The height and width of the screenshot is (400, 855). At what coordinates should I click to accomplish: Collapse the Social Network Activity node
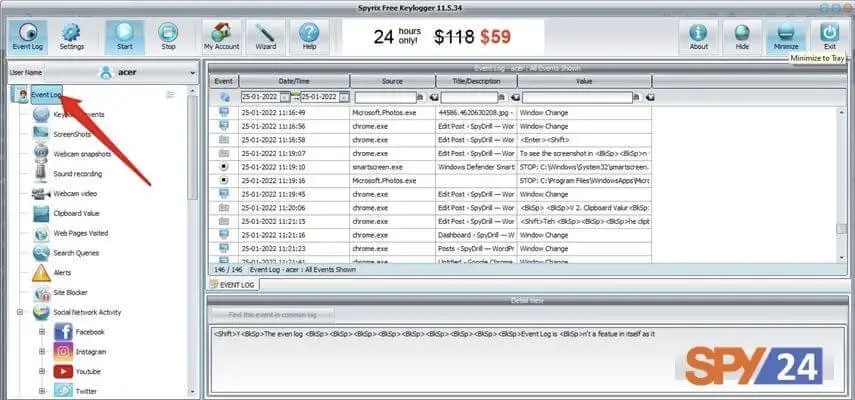point(20,312)
